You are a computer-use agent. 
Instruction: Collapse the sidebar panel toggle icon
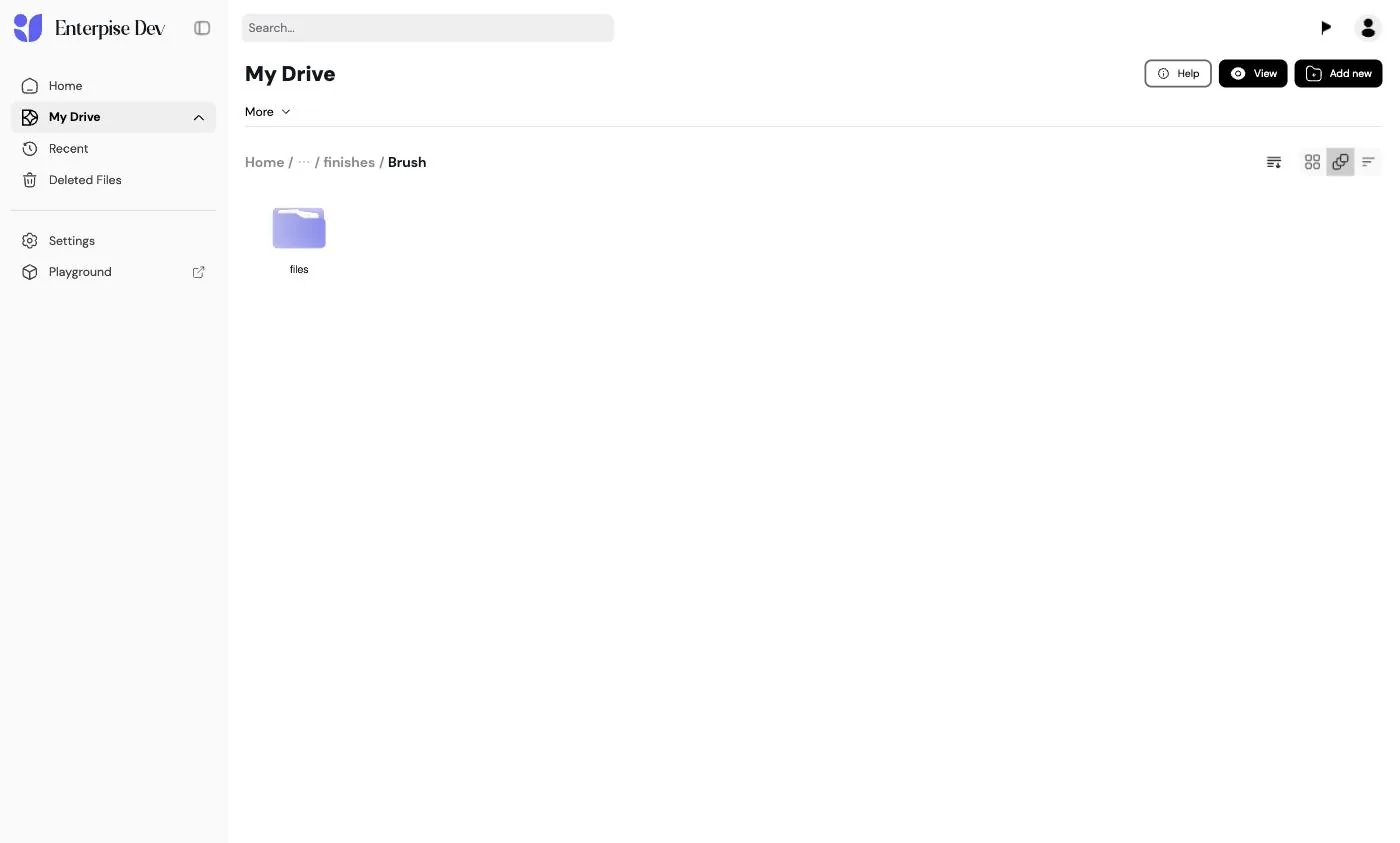[x=202, y=28]
